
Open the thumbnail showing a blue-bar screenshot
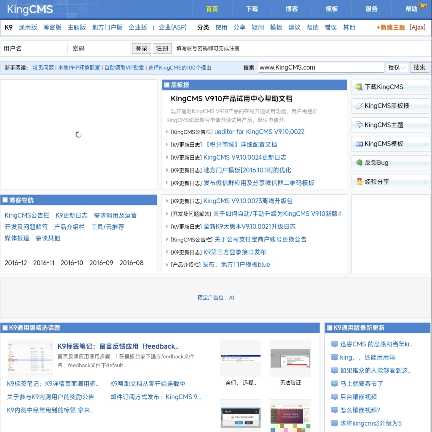click(x=240, y=359)
